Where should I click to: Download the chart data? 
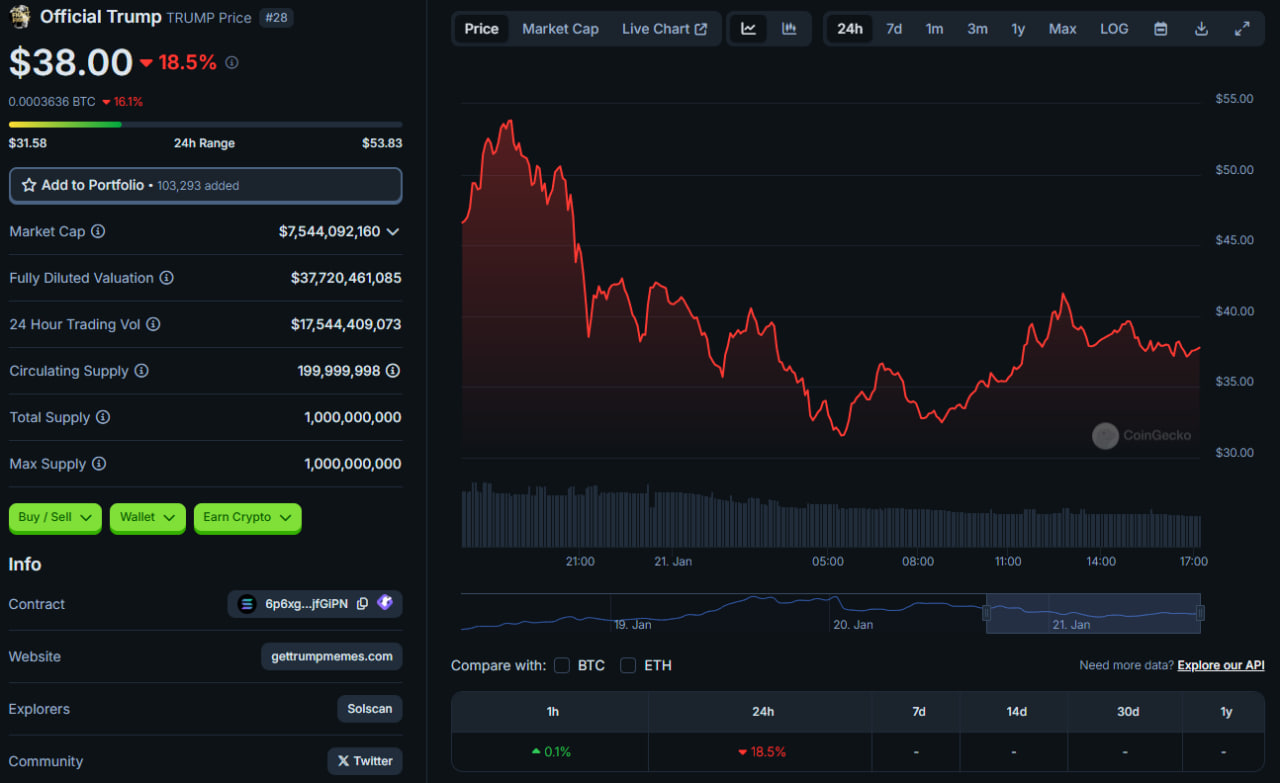(1201, 29)
